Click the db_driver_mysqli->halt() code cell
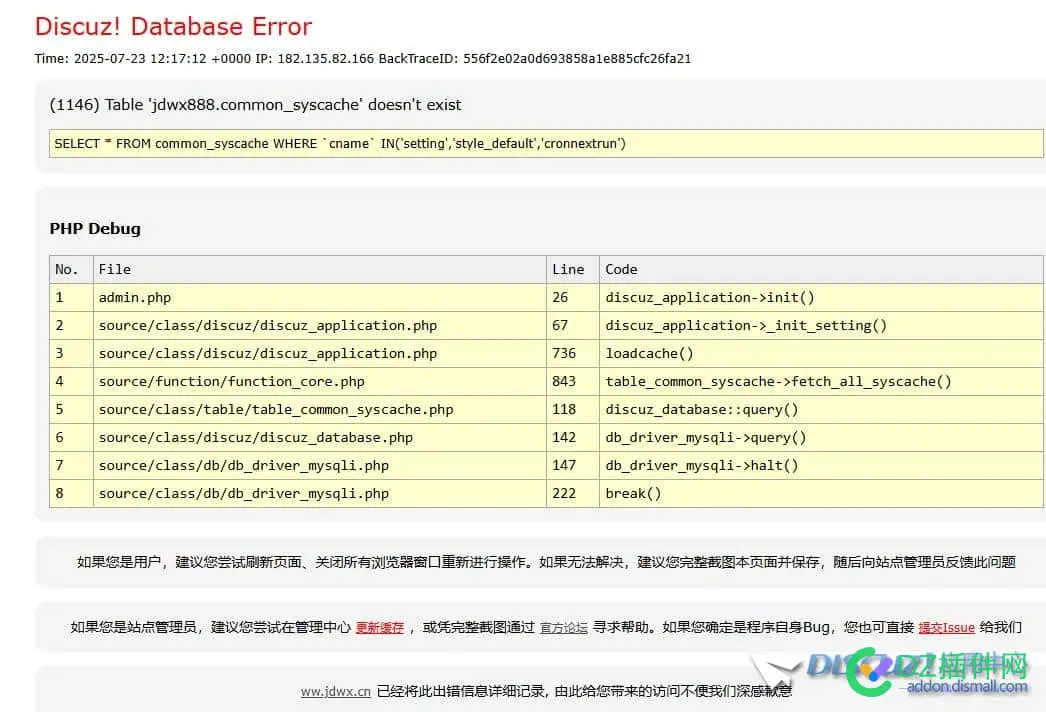This screenshot has height=712, width=1046. coord(701,466)
